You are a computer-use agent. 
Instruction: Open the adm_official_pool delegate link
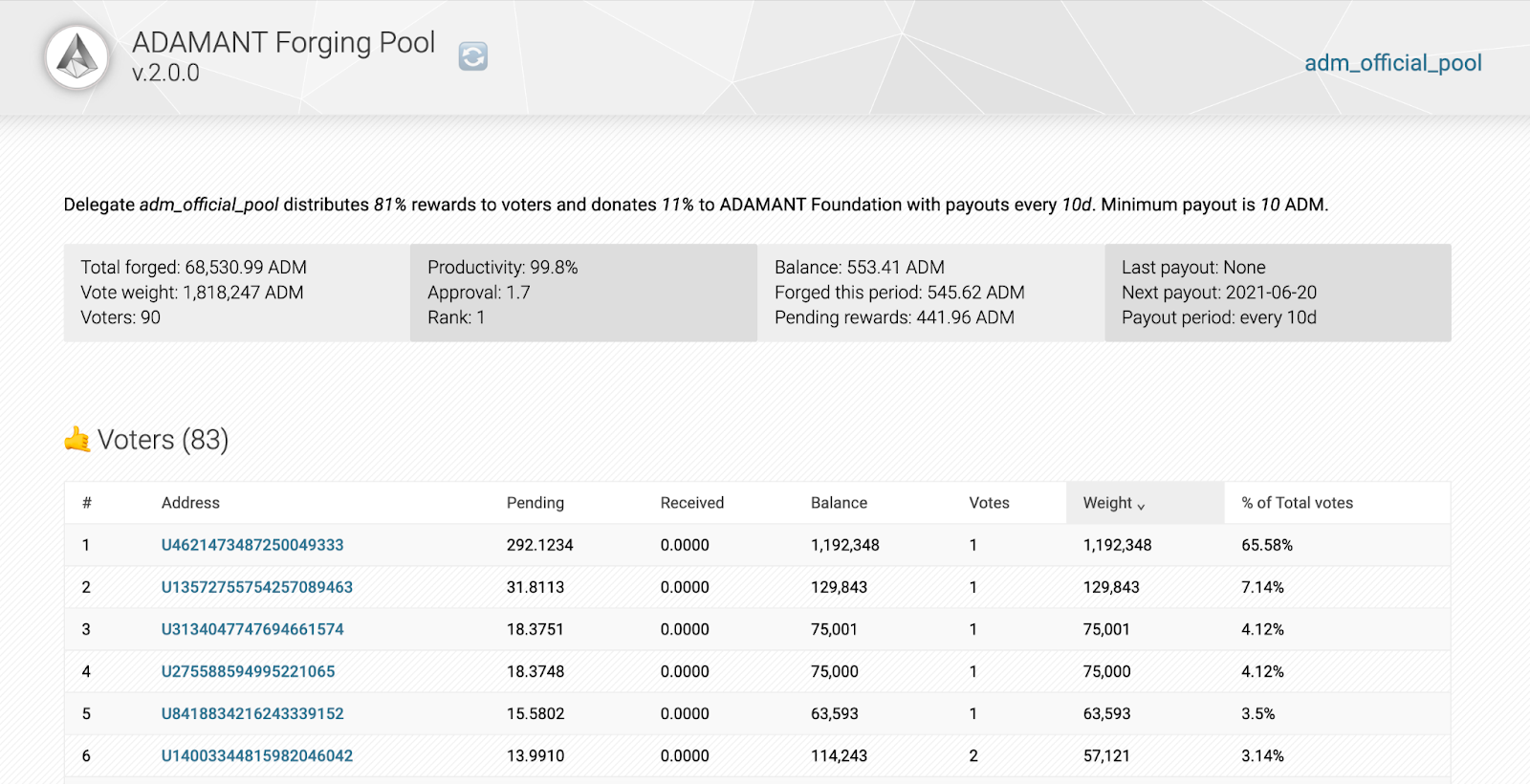point(1392,63)
